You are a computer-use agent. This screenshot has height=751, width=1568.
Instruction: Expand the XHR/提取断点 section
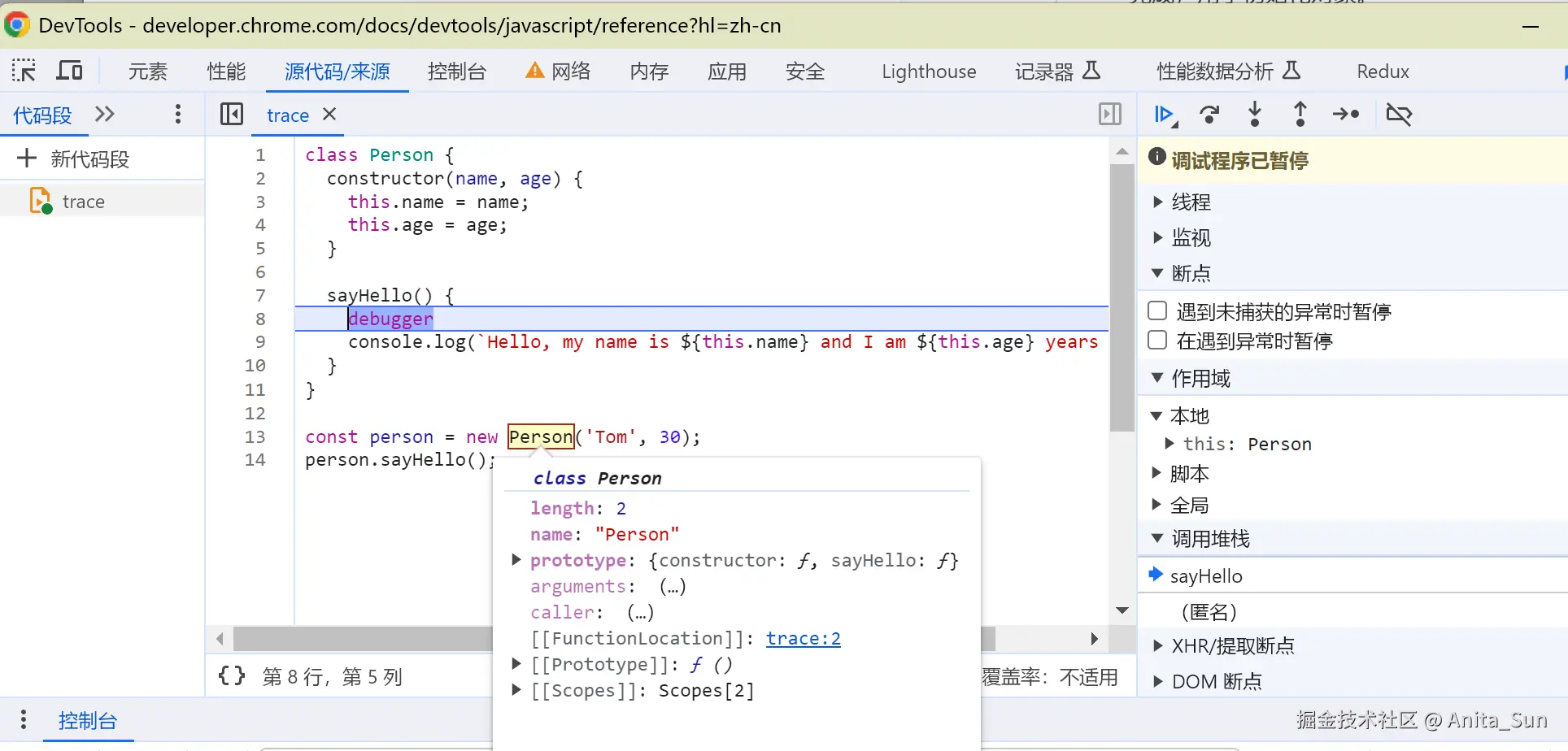pos(1158,645)
